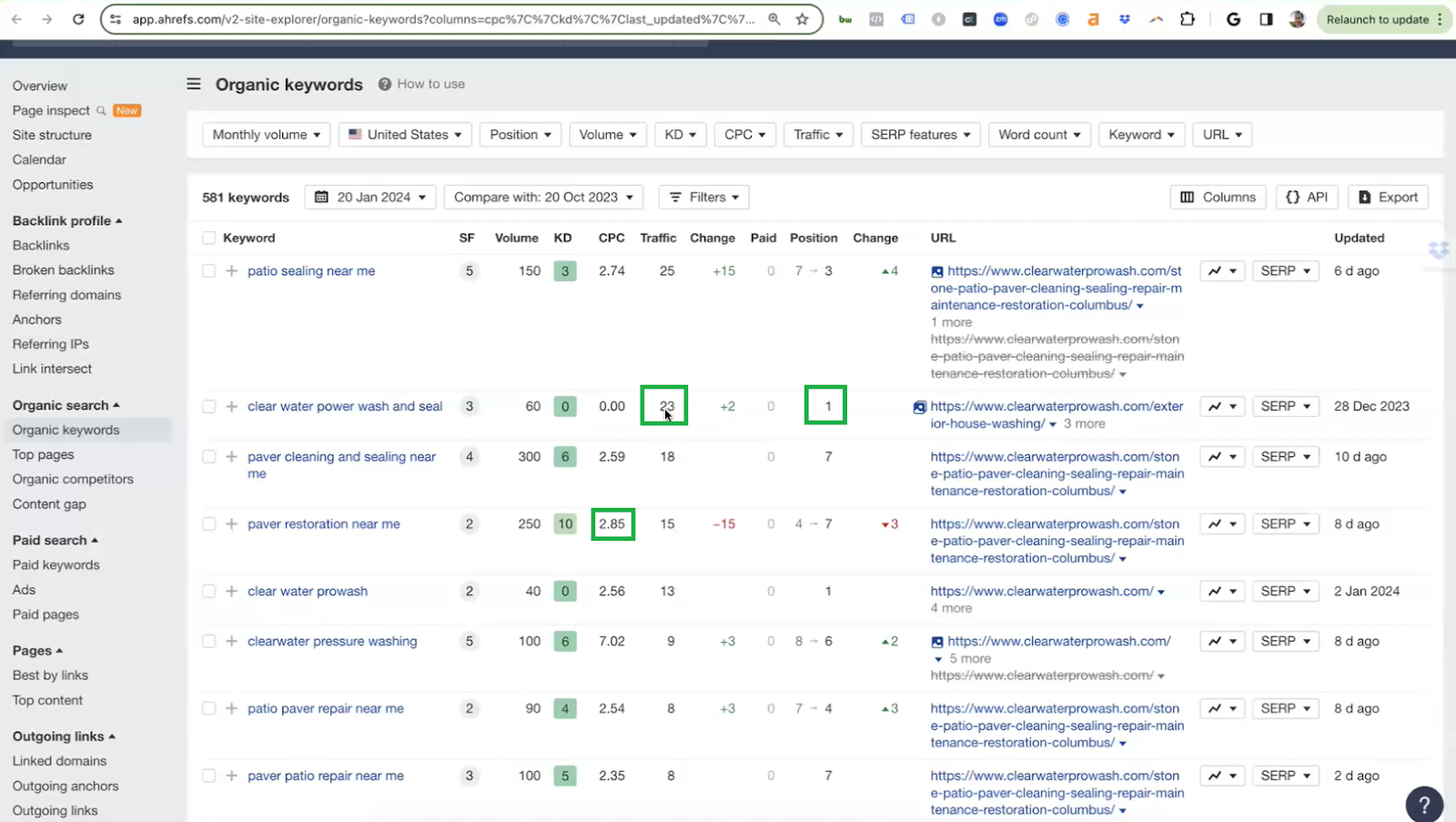Check the paver restoration near me row
The width and height of the screenshot is (1456, 822).
(x=209, y=524)
